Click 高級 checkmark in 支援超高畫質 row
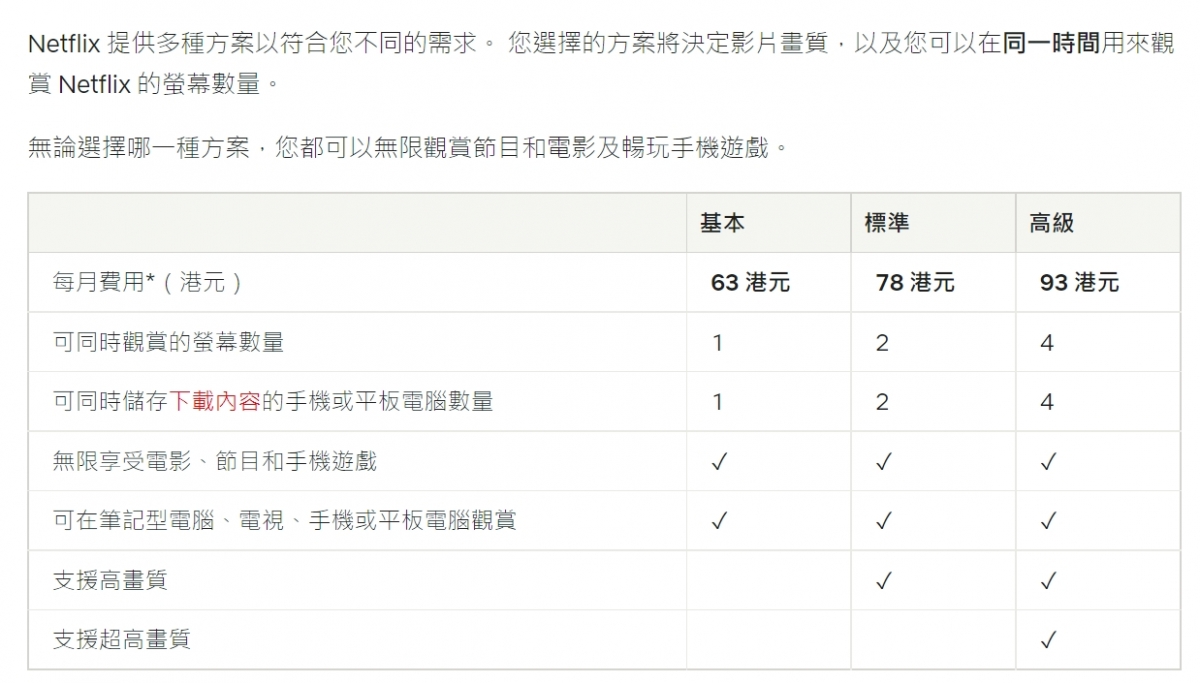 point(1048,639)
